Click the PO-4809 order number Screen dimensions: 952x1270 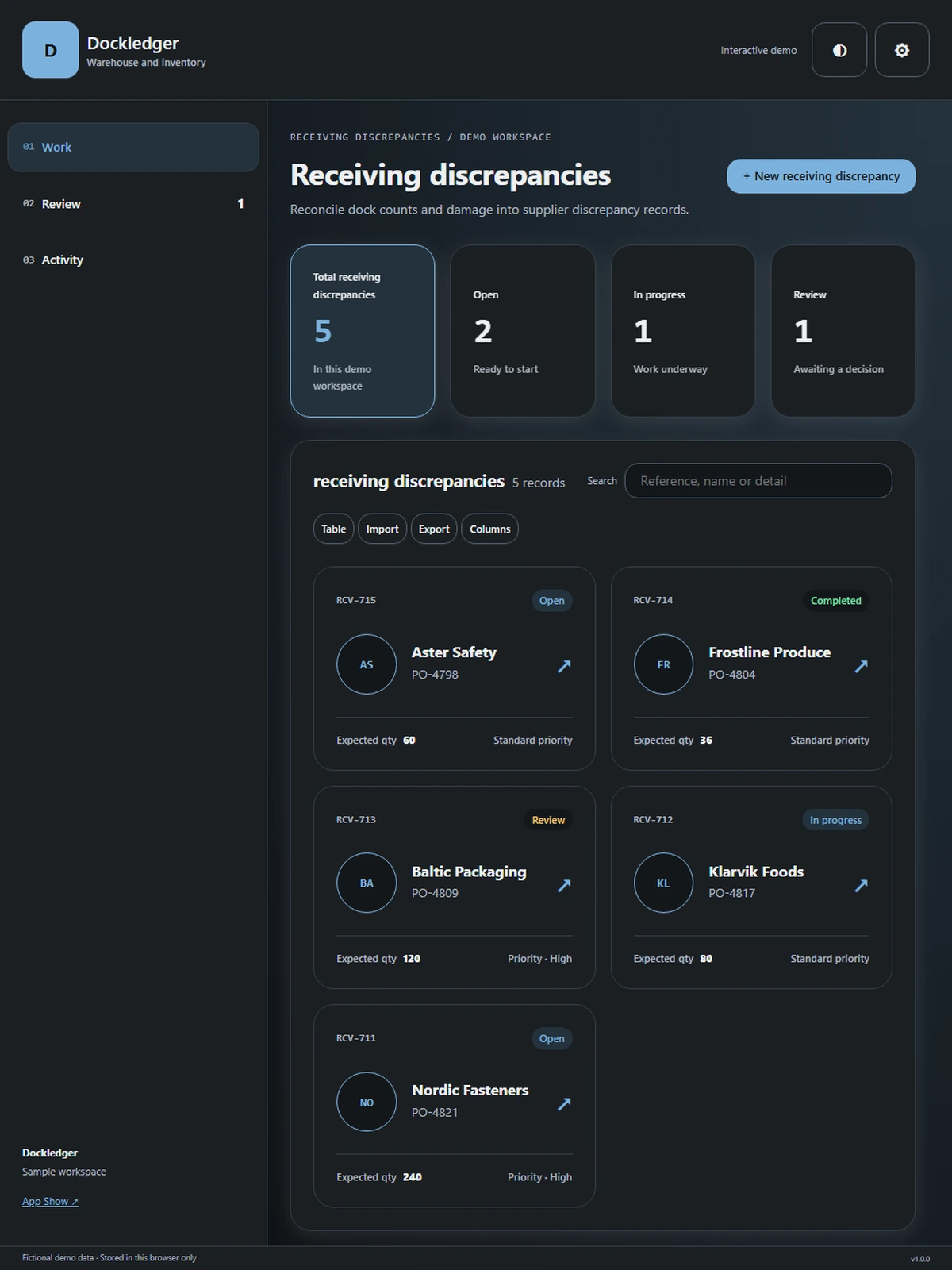pos(435,893)
